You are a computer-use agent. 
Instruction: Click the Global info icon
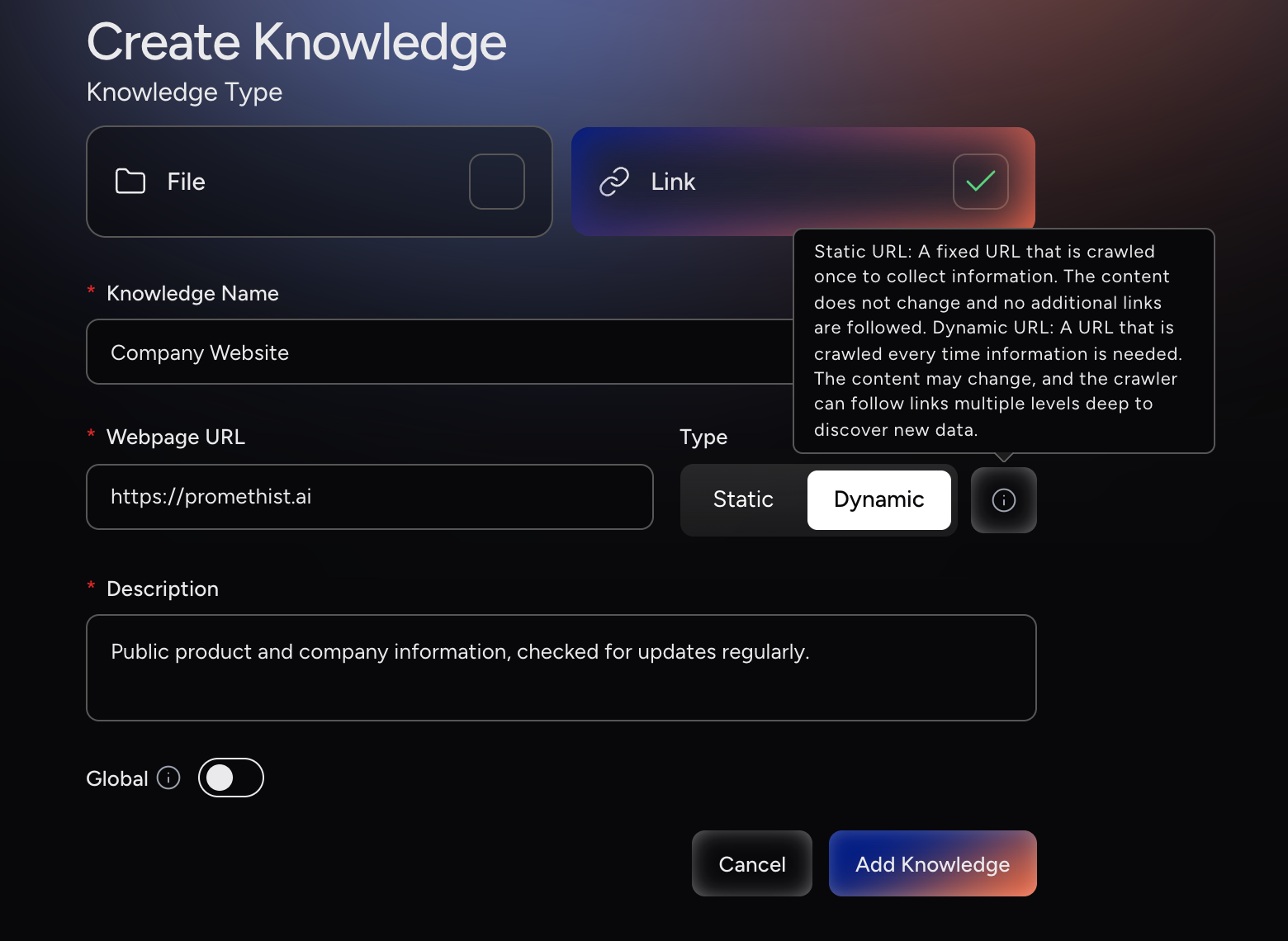pyautogui.click(x=168, y=778)
